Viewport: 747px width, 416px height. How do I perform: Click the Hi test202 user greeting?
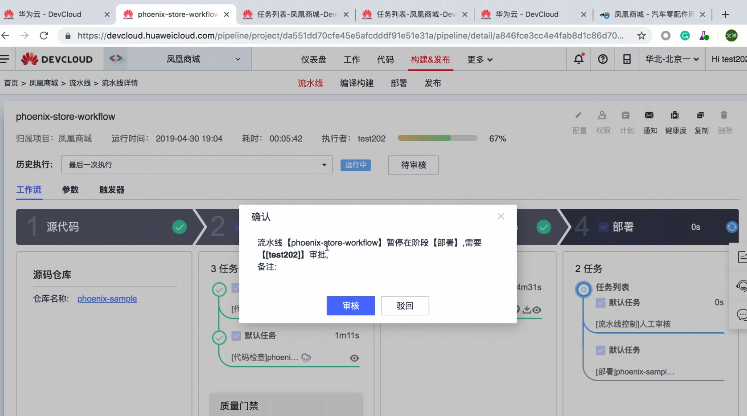pyautogui.click(x=728, y=59)
